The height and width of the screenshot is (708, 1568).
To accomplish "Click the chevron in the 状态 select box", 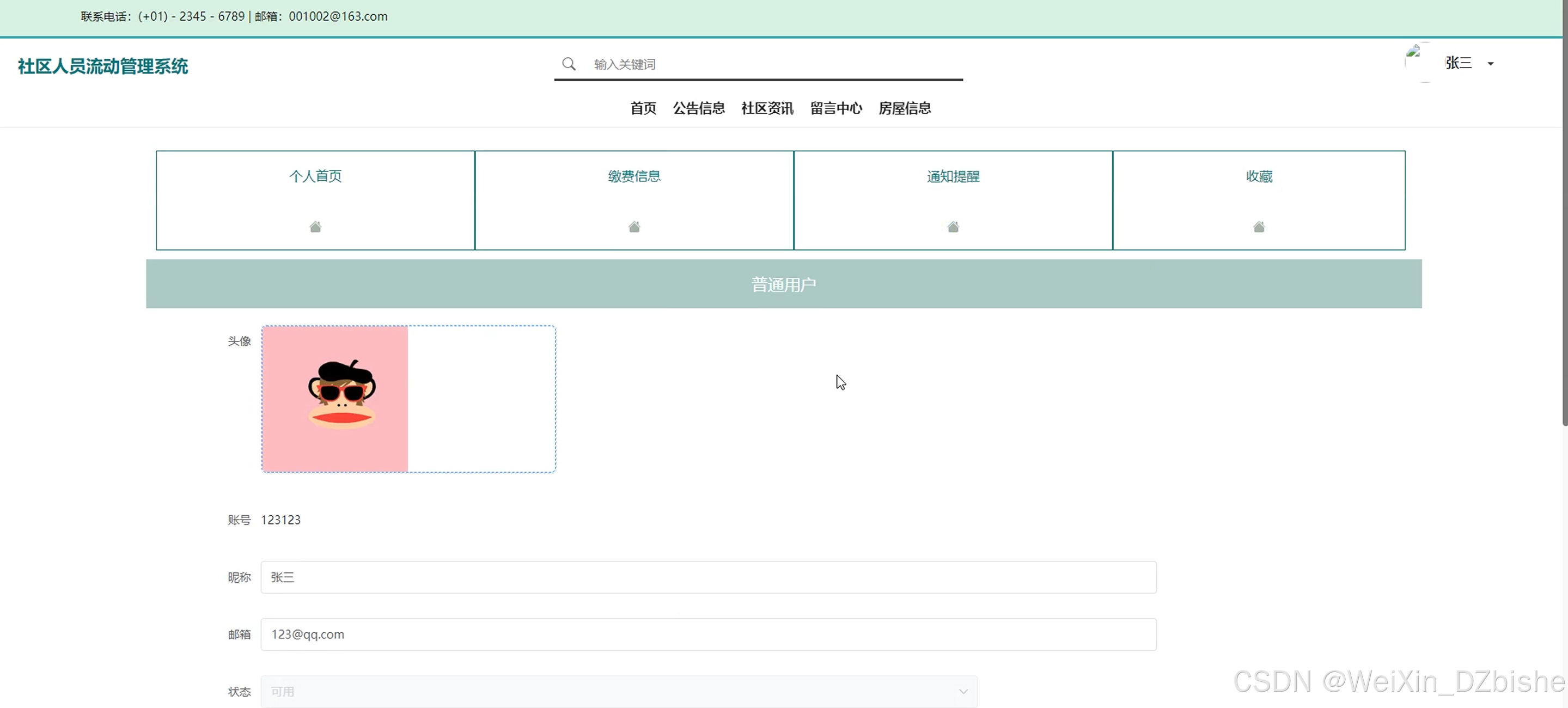I will (x=963, y=691).
